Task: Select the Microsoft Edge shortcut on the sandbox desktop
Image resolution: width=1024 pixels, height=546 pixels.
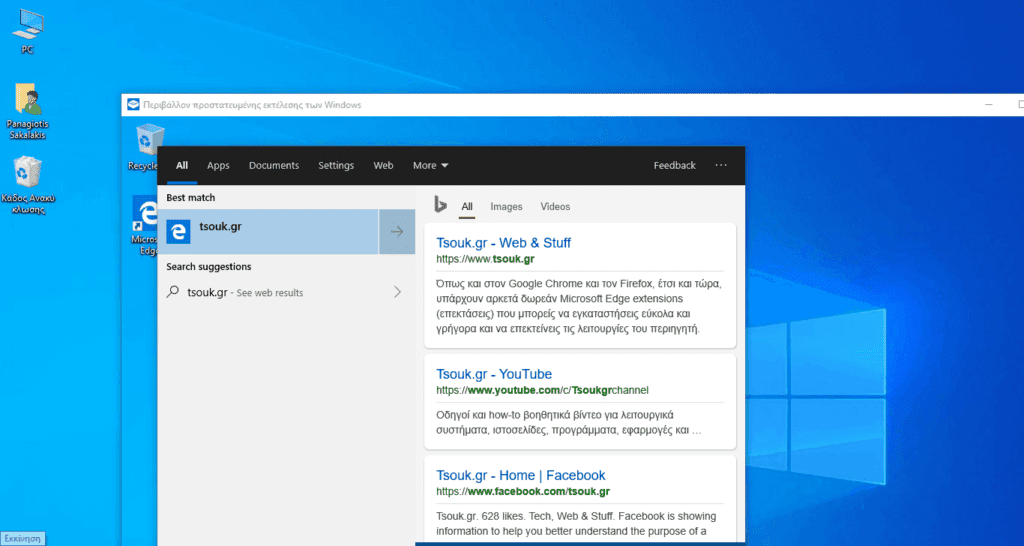Action: pos(145,225)
